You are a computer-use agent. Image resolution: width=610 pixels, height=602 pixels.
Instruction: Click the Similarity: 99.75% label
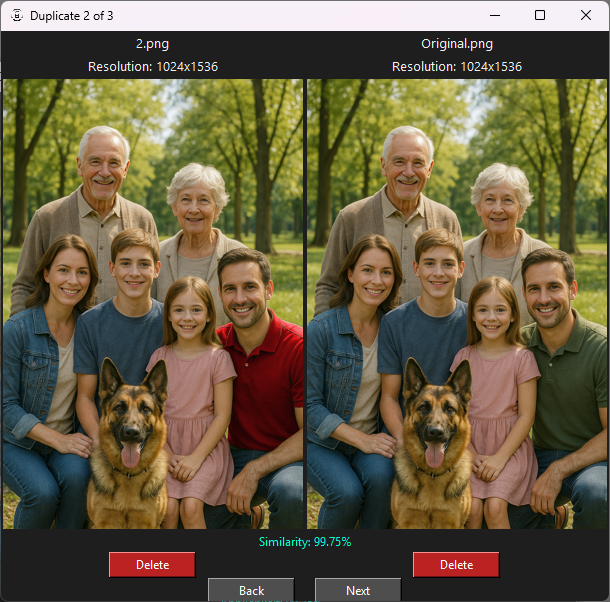pyautogui.click(x=305, y=542)
